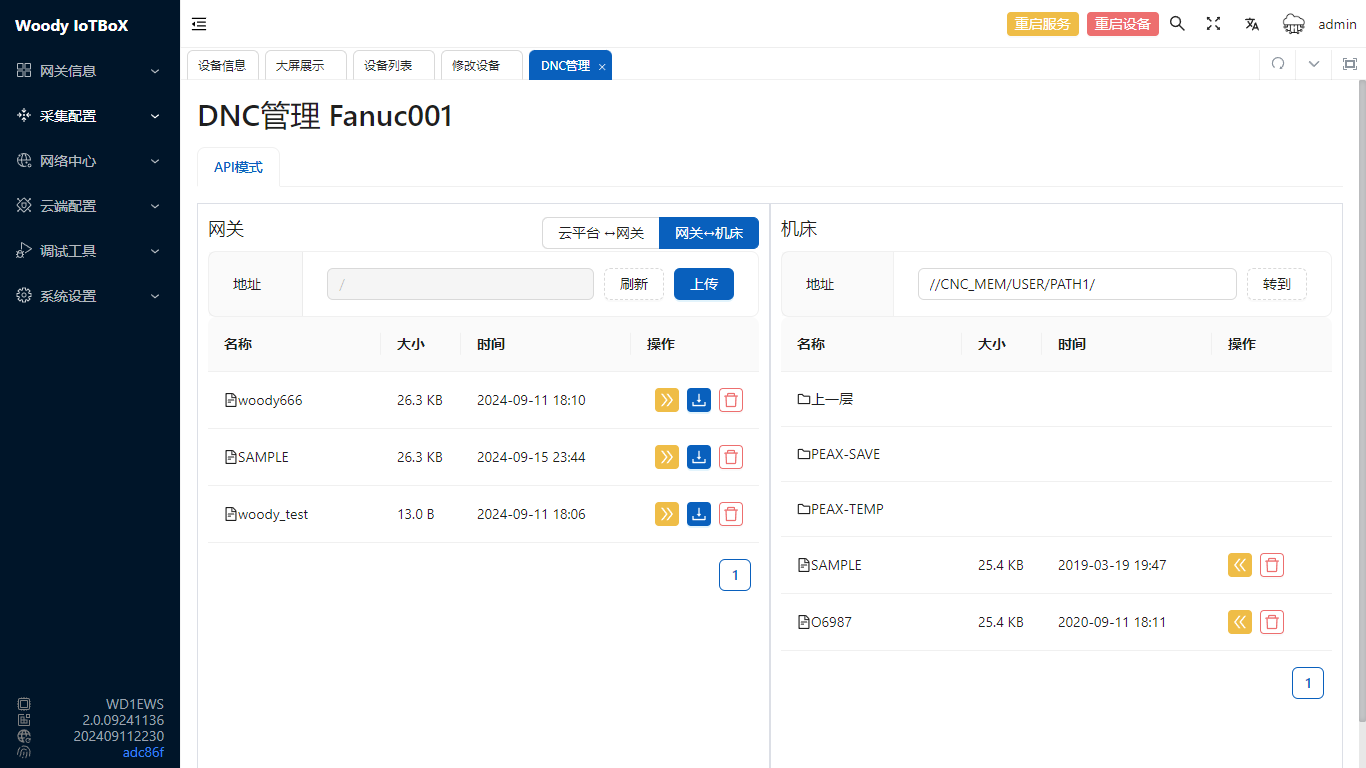Viewport: 1366px width, 768px height.
Task: Expand the 云端配置 menu section
Action: (90, 206)
